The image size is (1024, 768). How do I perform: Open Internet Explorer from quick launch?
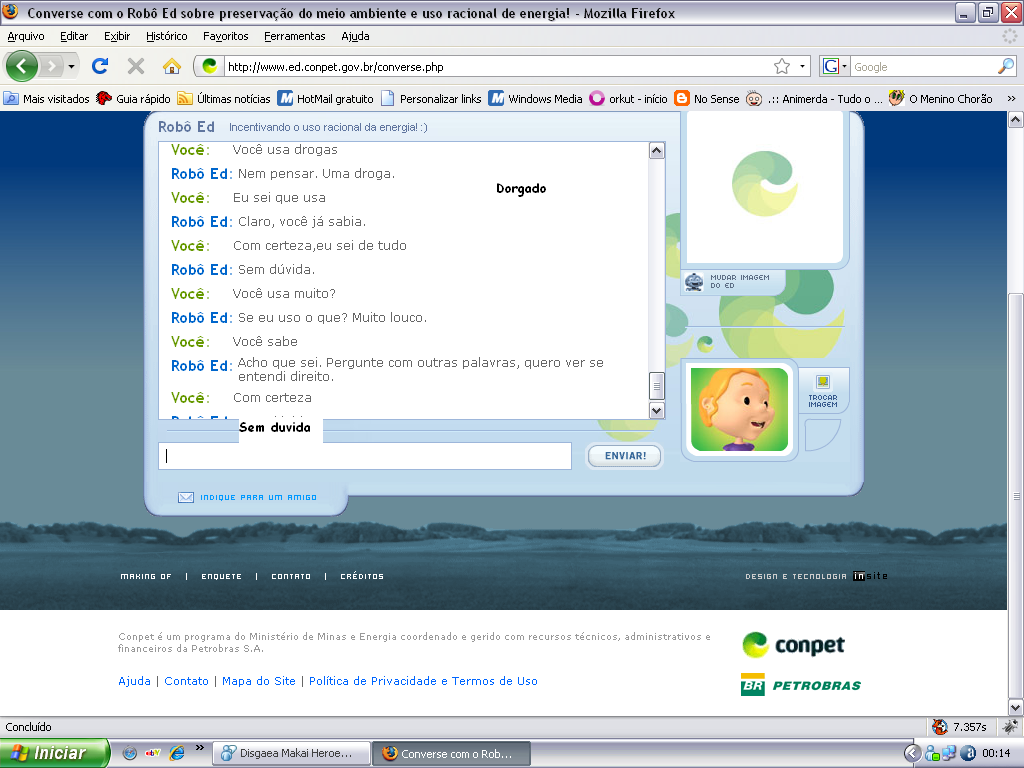176,753
